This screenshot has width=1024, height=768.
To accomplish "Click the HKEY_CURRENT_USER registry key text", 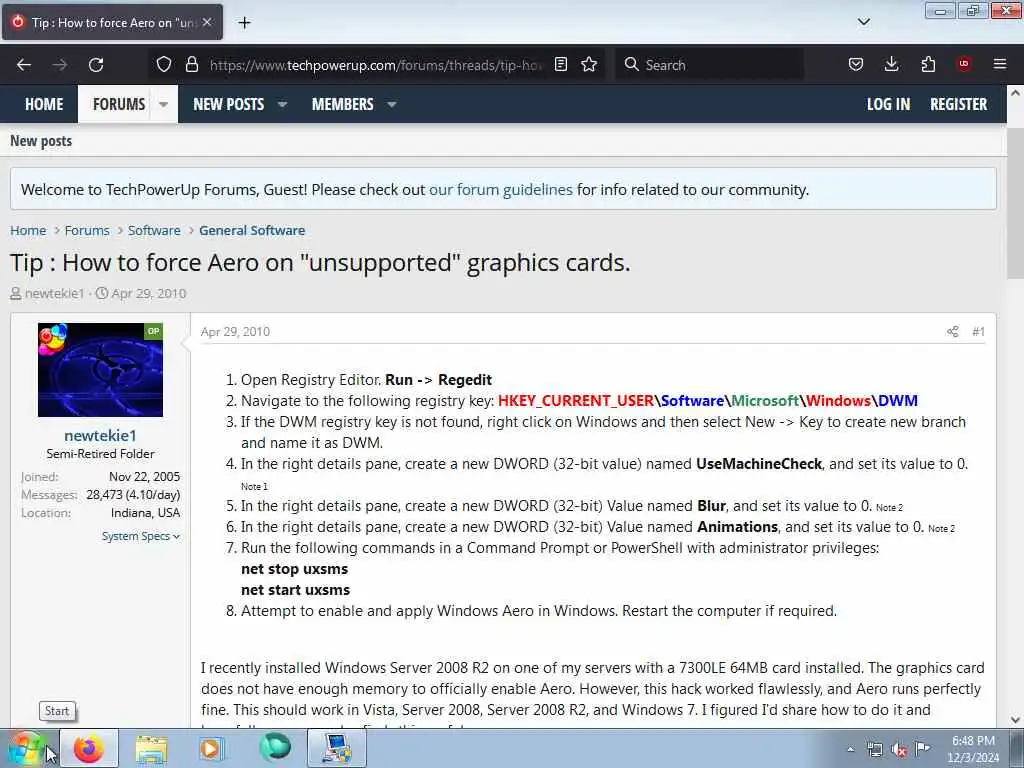I will pyautogui.click(x=576, y=401).
